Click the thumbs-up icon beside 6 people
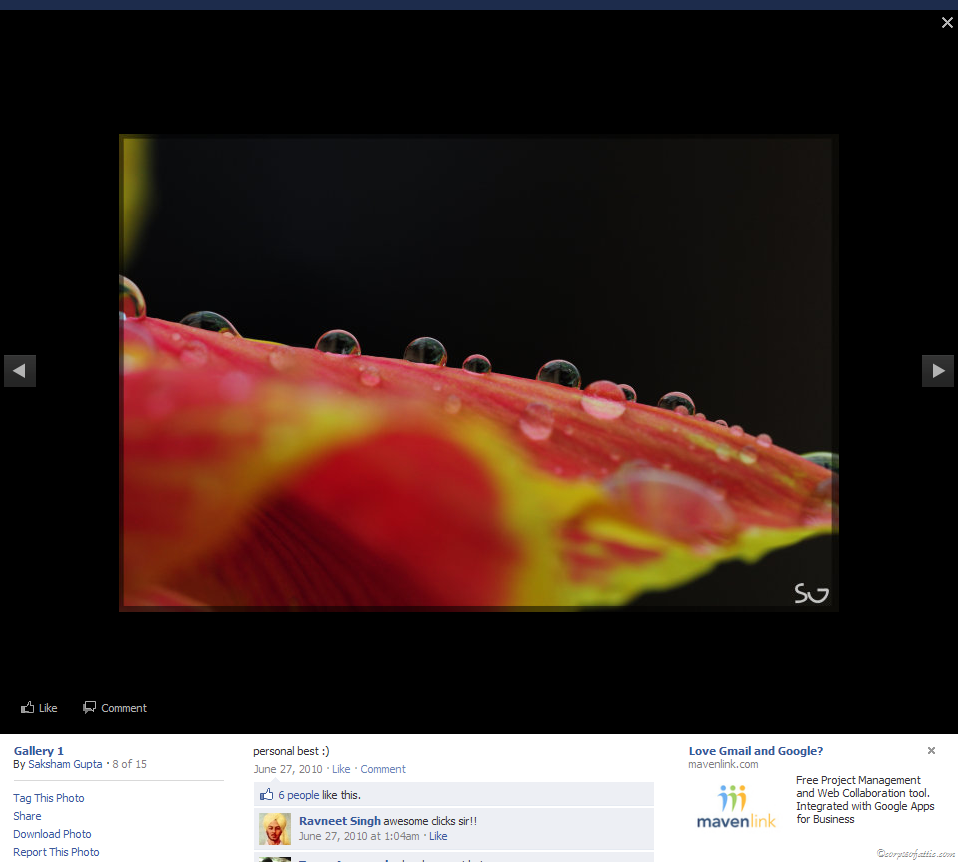 (267, 795)
